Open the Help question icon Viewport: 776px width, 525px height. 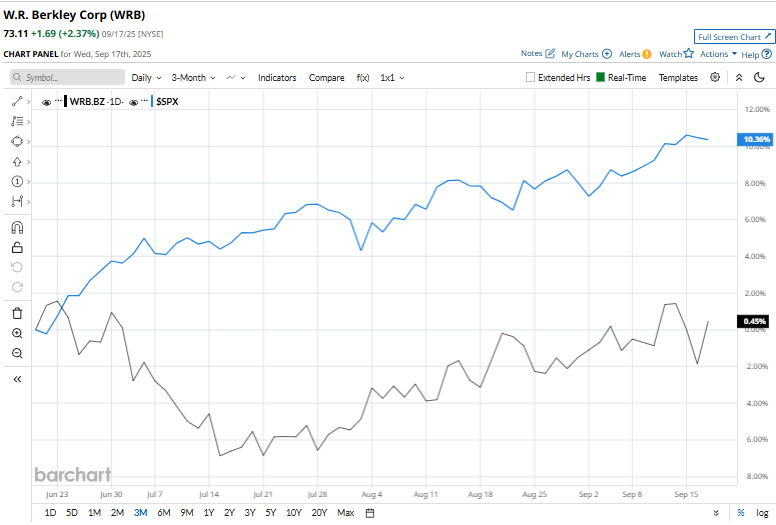point(767,54)
